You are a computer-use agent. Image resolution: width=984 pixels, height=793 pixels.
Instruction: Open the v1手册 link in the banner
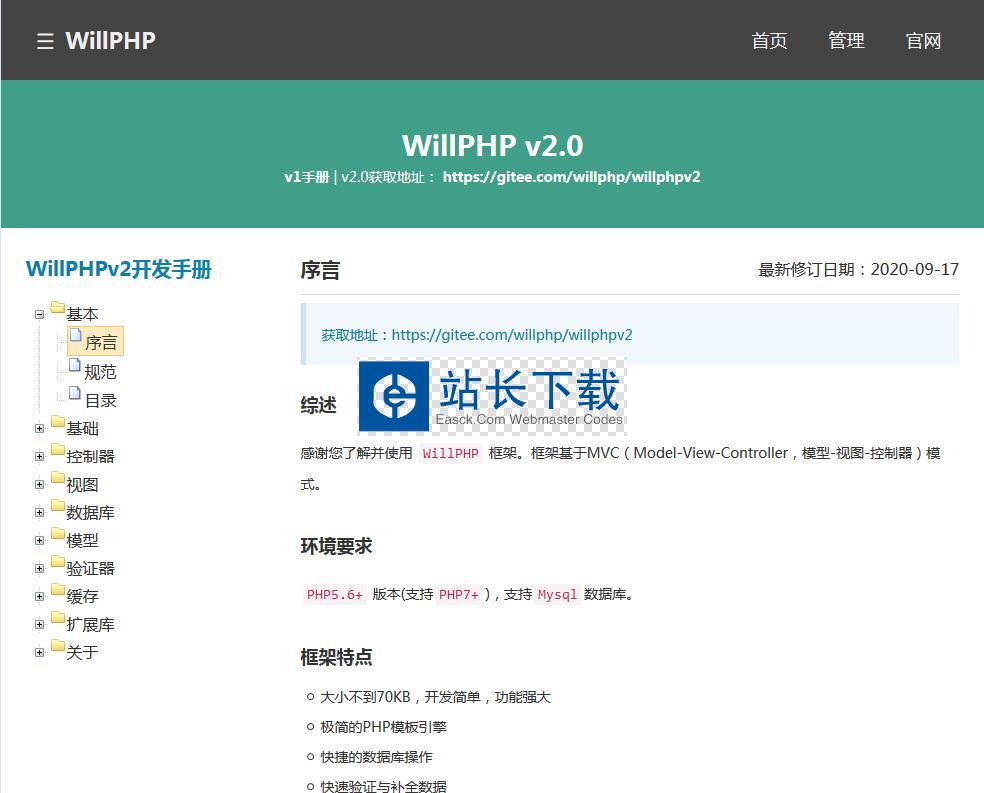306,177
